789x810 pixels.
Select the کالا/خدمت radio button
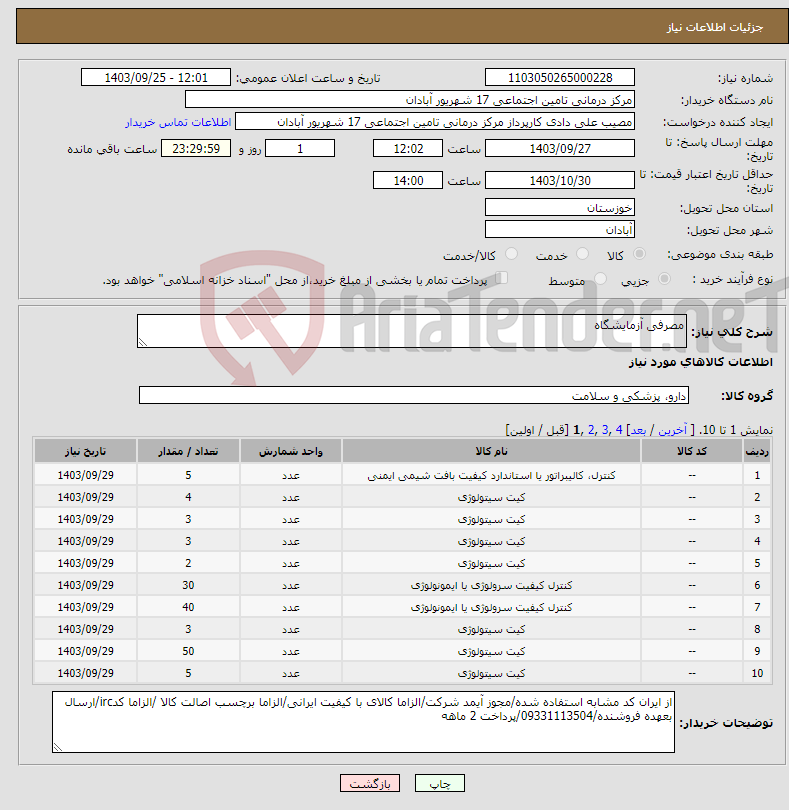pos(511,254)
